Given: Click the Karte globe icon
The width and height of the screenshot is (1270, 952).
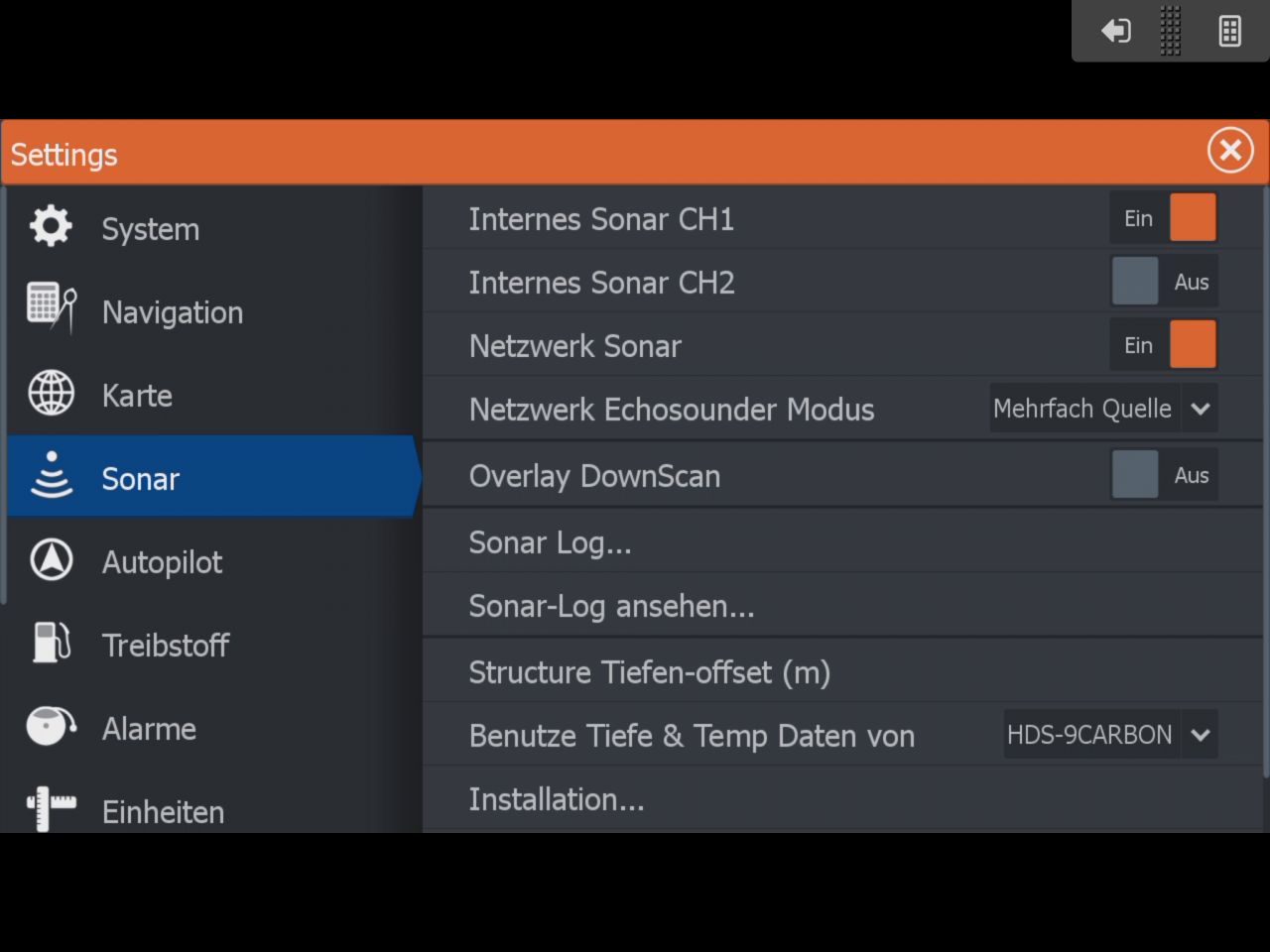Looking at the screenshot, I should click(x=51, y=393).
